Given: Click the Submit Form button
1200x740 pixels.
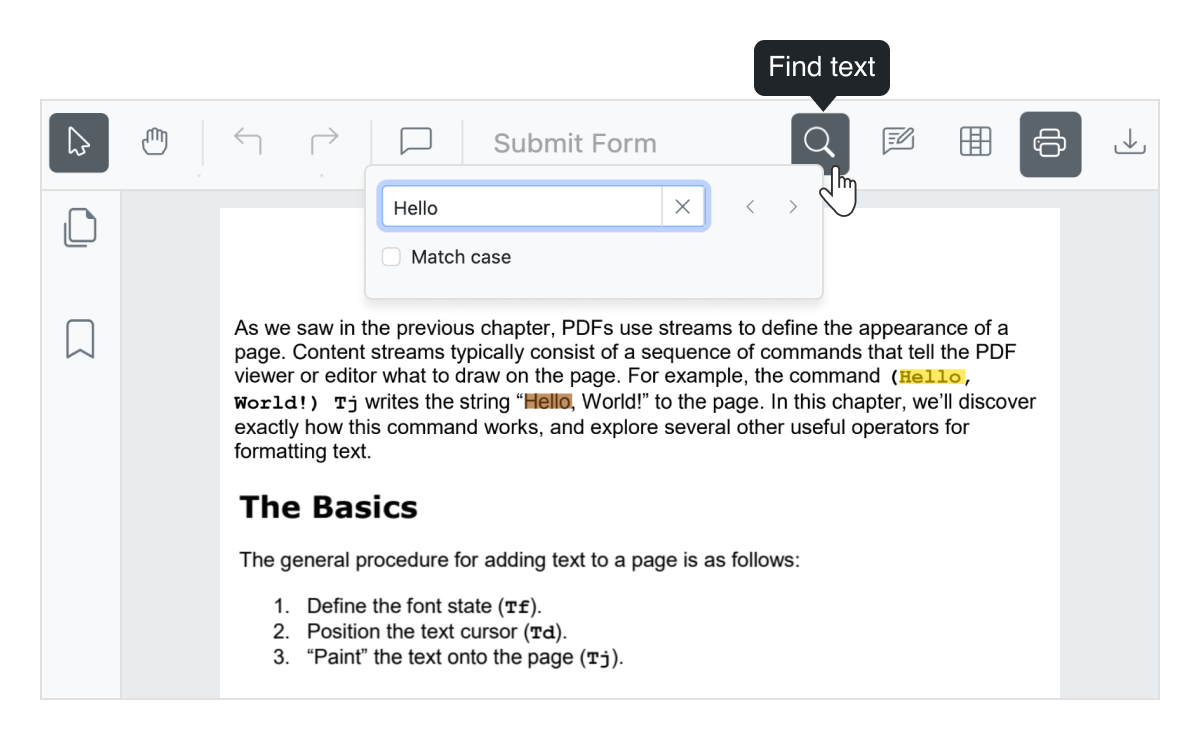Looking at the screenshot, I should (x=575, y=142).
